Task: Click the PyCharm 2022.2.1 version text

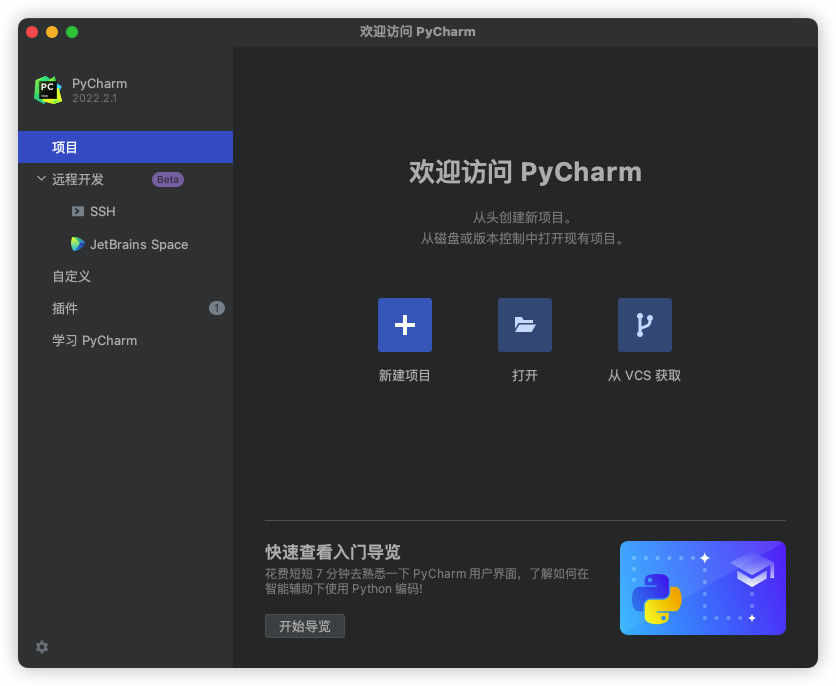Action: coord(94,98)
